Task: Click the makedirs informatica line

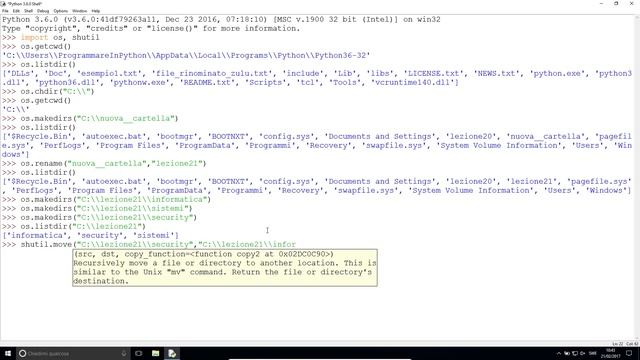Action: (x=107, y=199)
